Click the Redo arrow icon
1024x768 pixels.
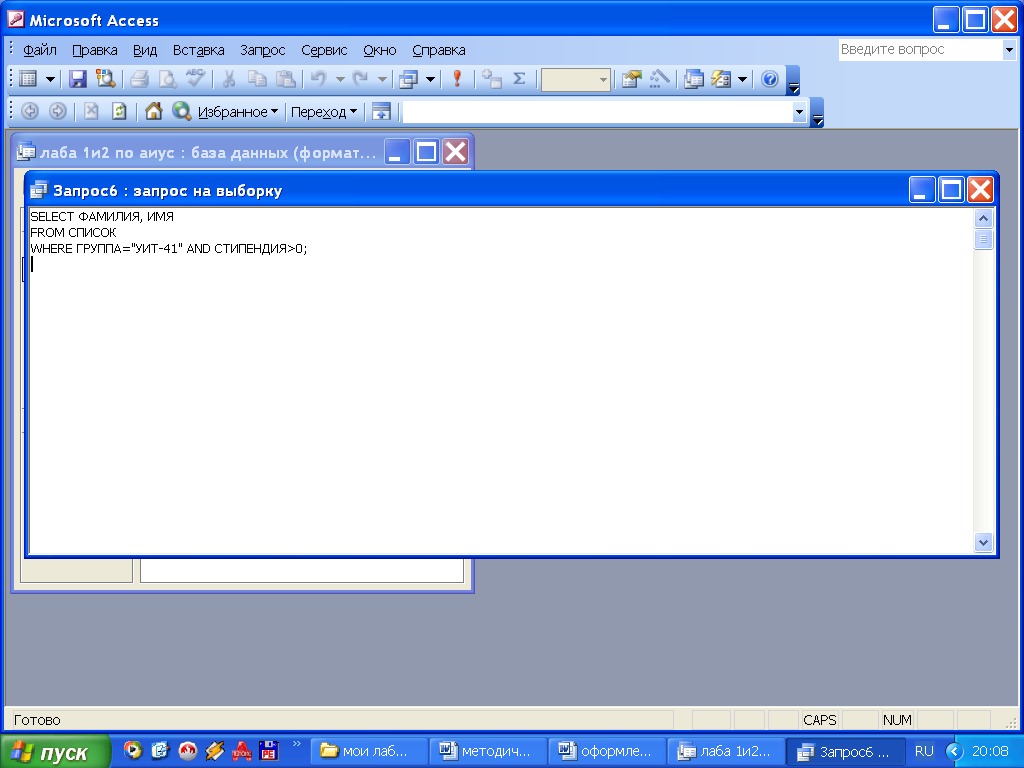pos(360,80)
